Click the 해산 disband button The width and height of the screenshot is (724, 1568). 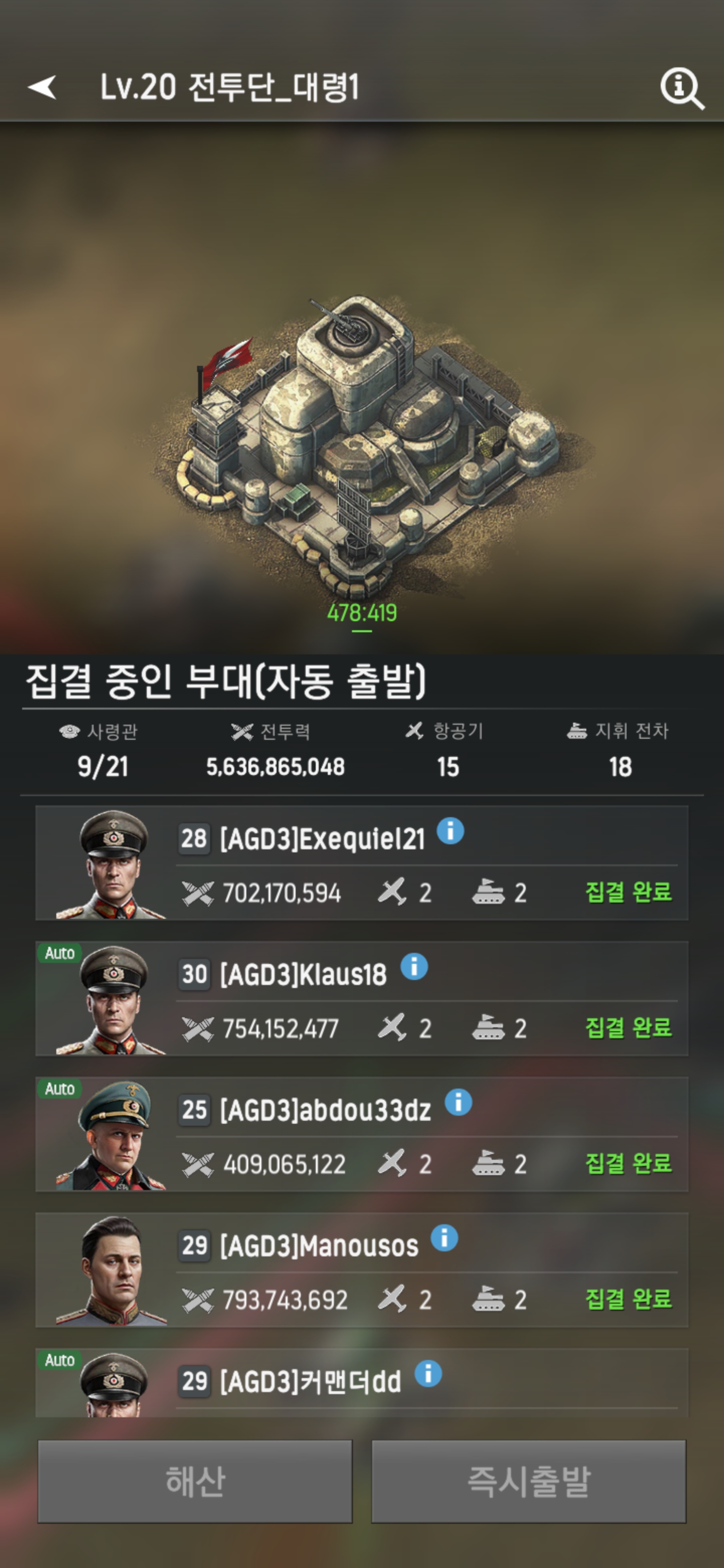click(195, 1481)
